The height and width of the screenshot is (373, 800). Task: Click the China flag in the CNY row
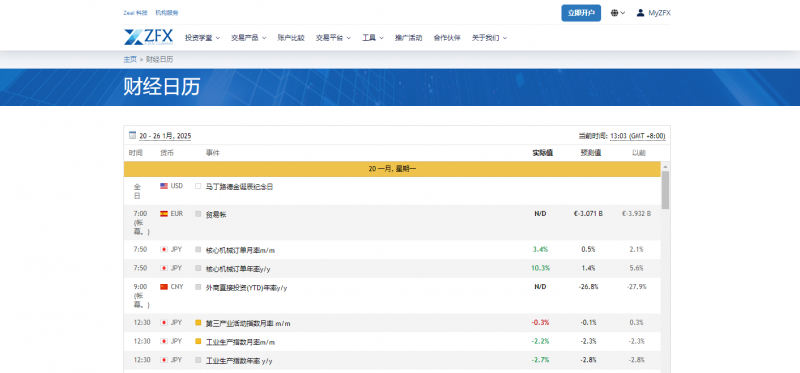[164, 287]
